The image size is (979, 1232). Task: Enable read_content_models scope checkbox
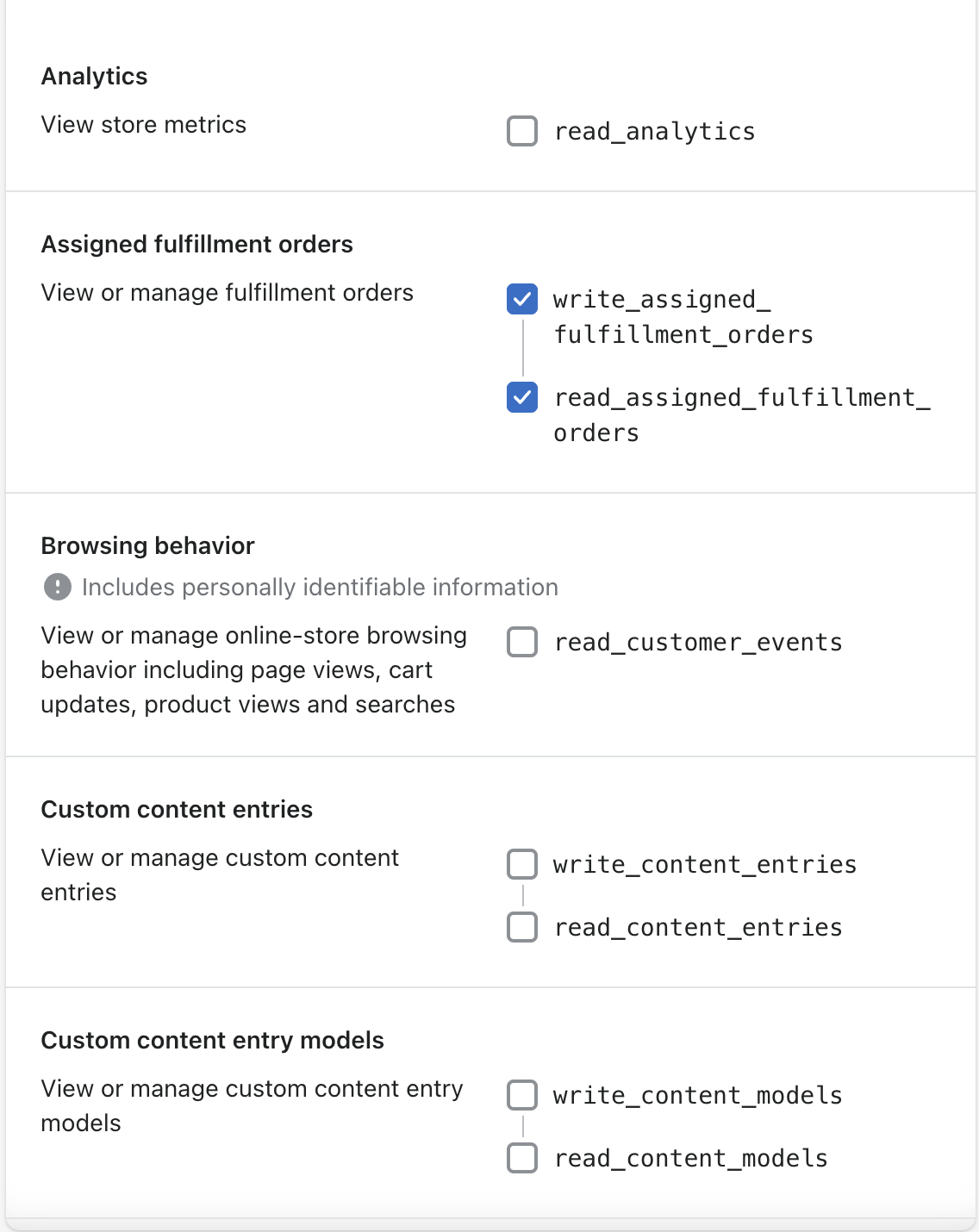[x=522, y=1158]
